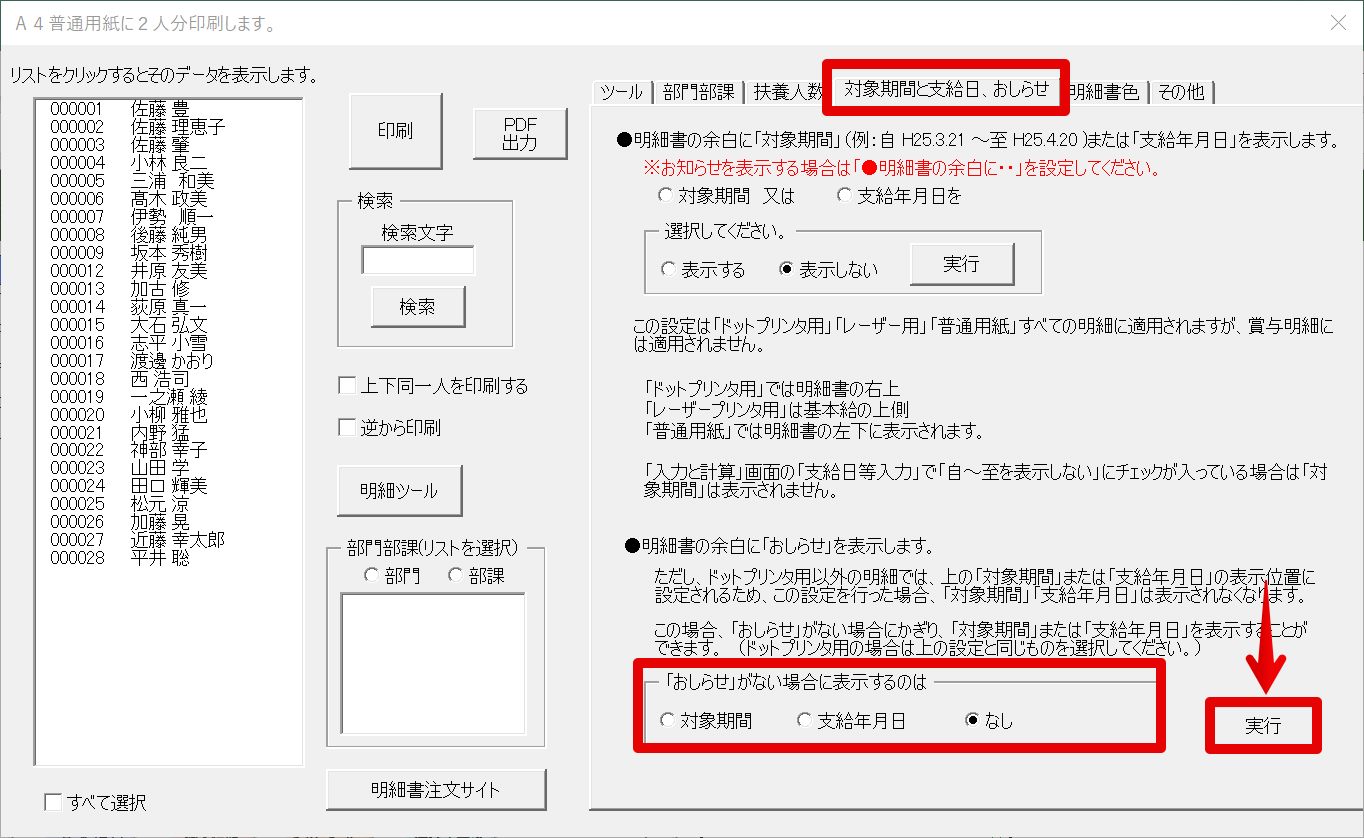Tick the すべて選択 checkbox

tap(54, 802)
